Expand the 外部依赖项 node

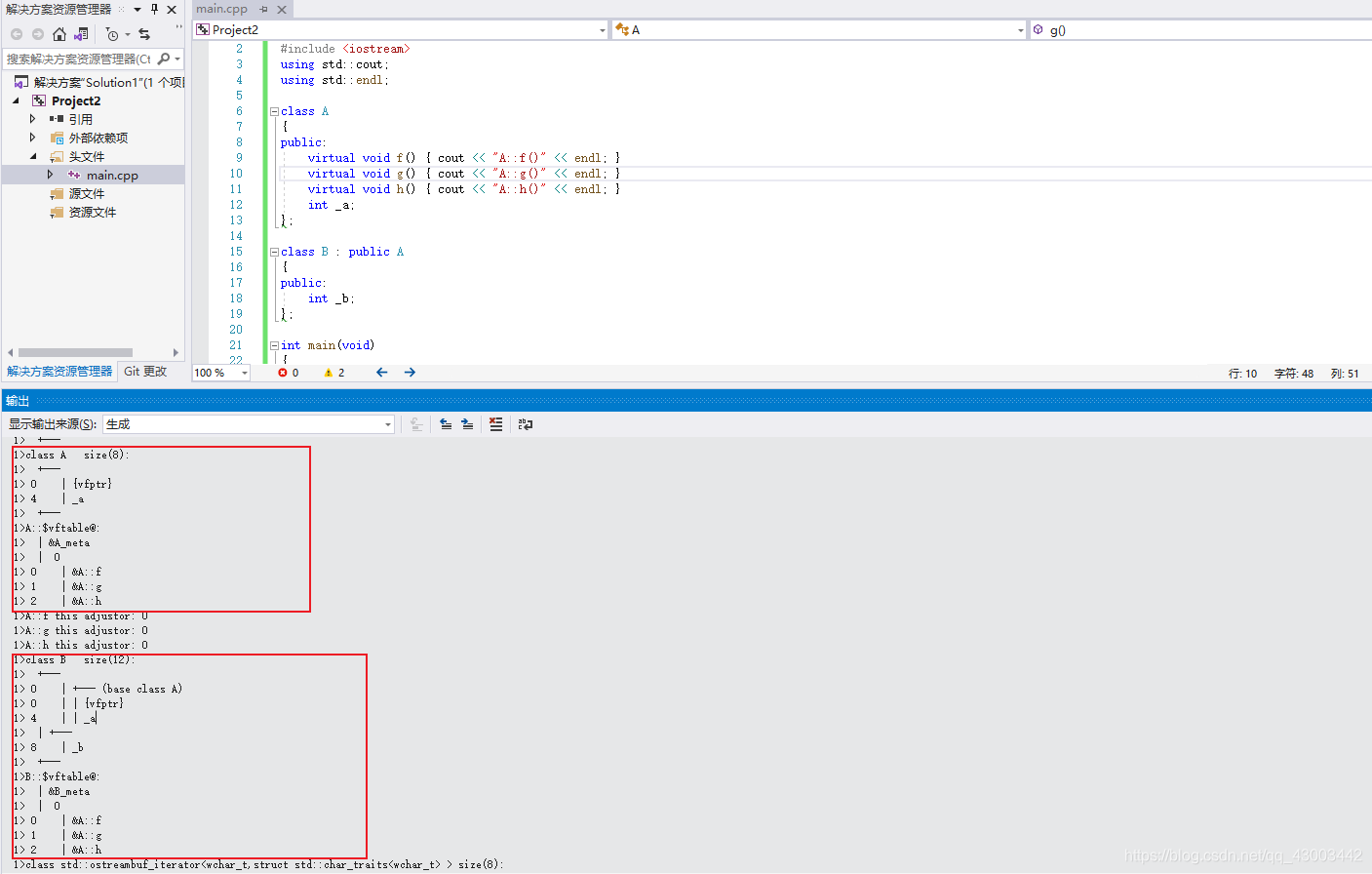click(x=32, y=138)
